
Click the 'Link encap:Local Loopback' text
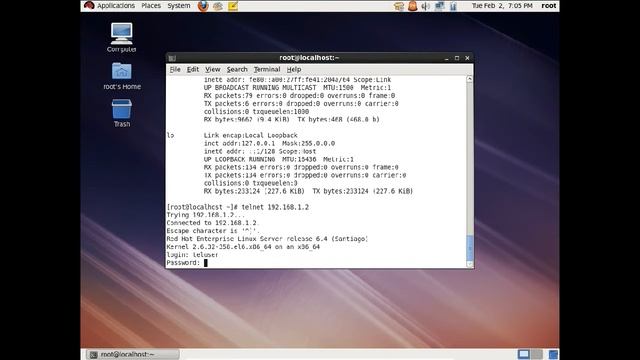click(251, 135)
